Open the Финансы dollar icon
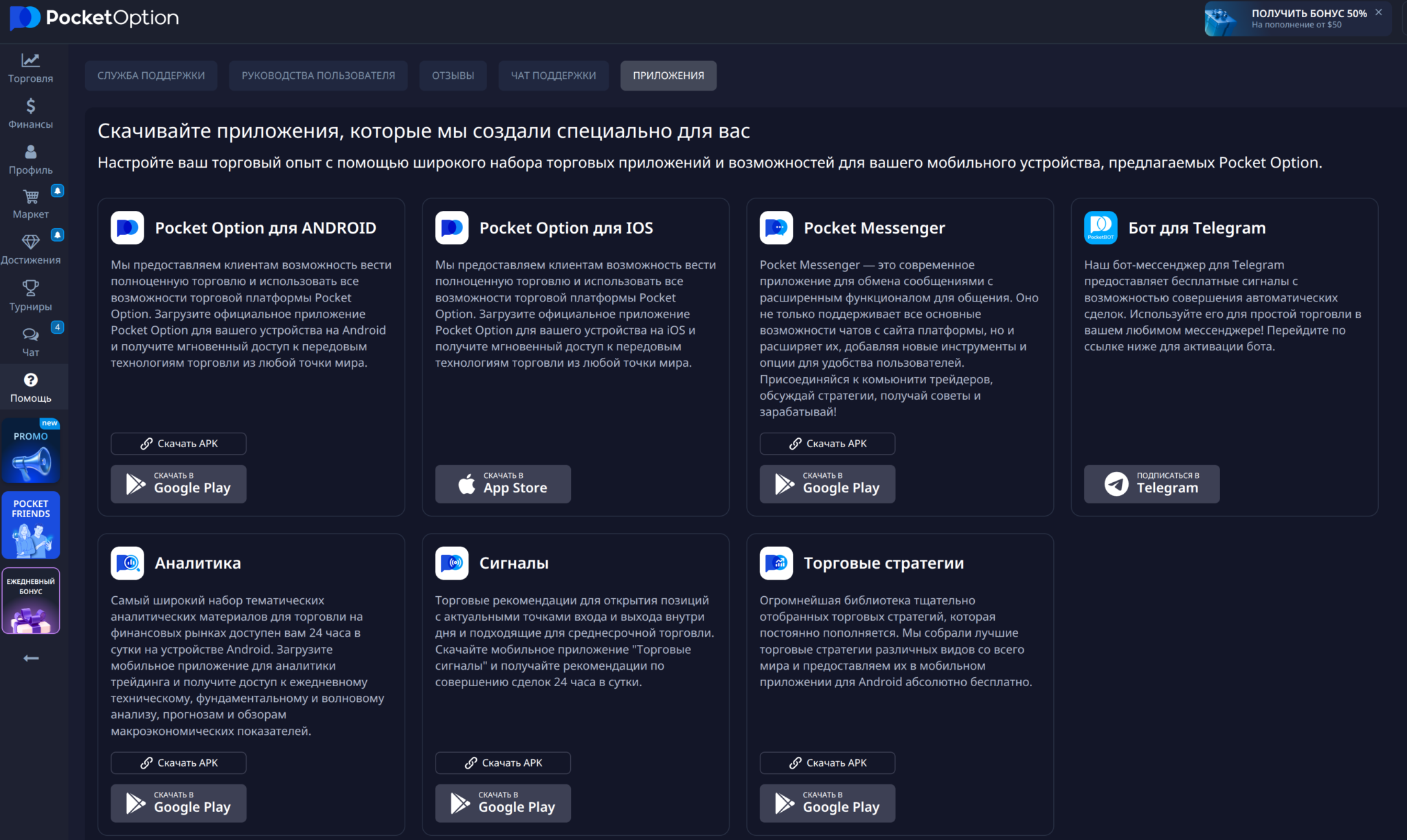 tap(30, 106)
